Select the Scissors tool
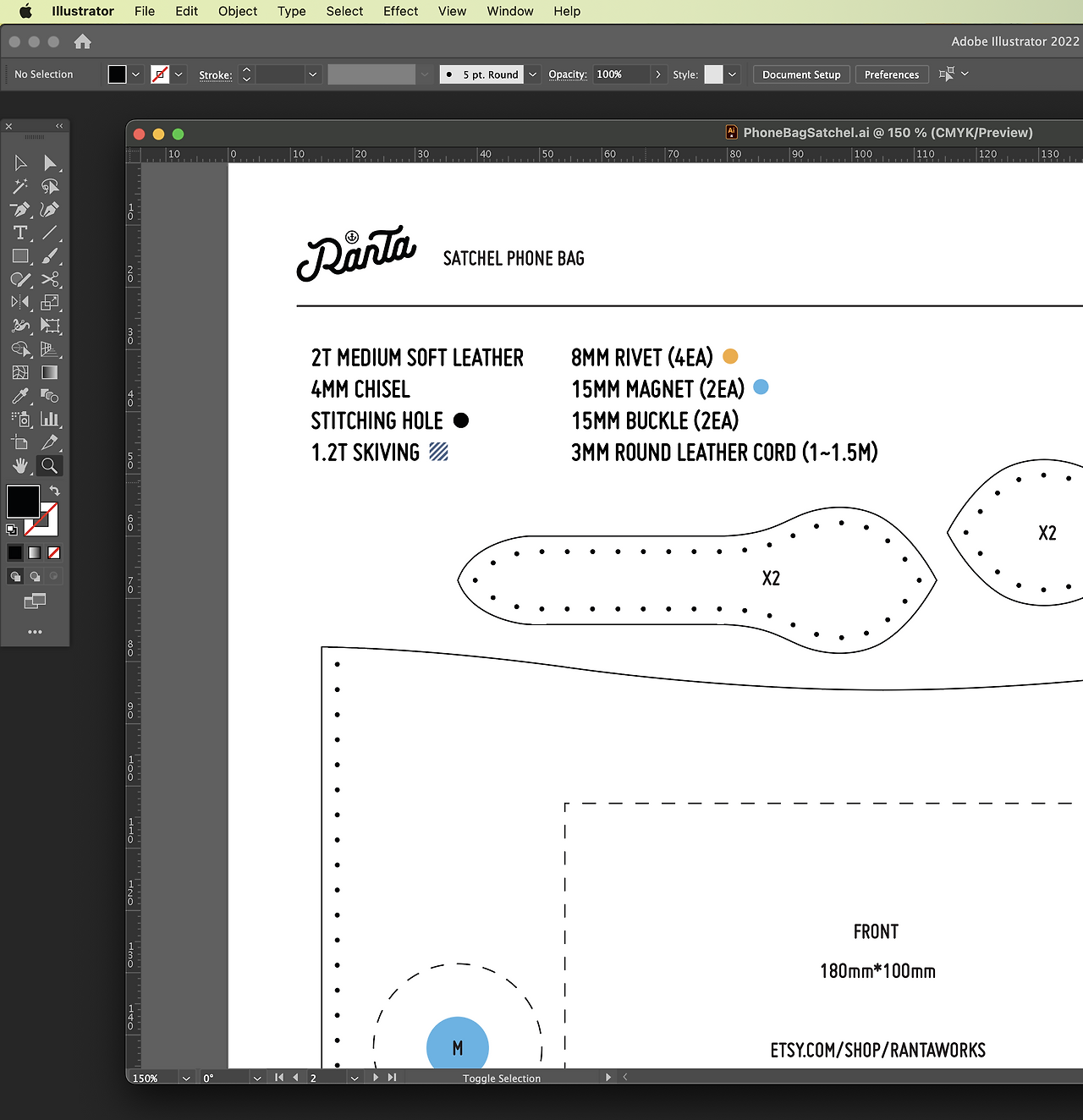The image size is (1083, 1120). coord(50,279)
